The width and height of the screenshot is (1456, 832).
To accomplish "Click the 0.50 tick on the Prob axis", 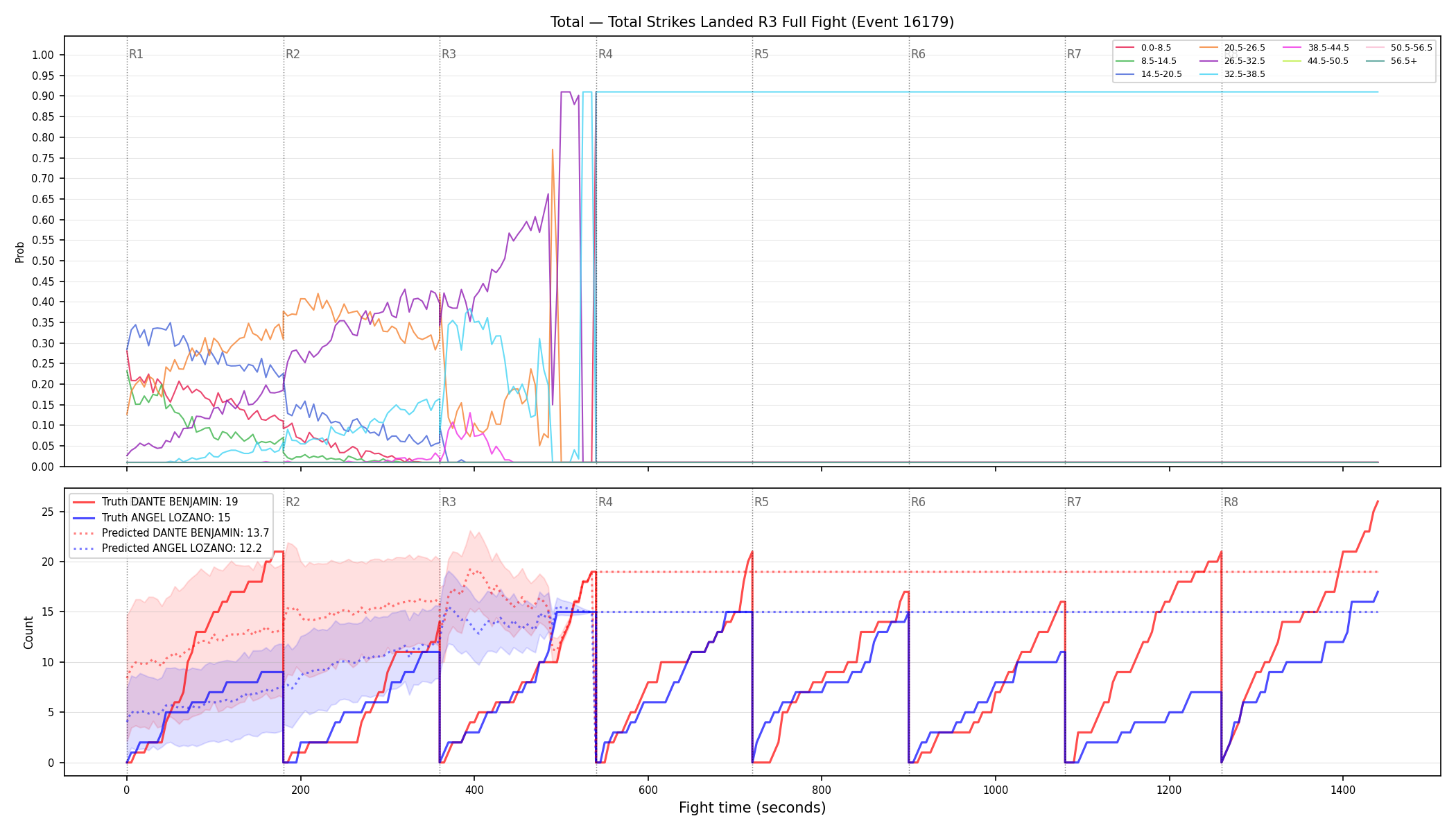I will click(x=43, y=261).
